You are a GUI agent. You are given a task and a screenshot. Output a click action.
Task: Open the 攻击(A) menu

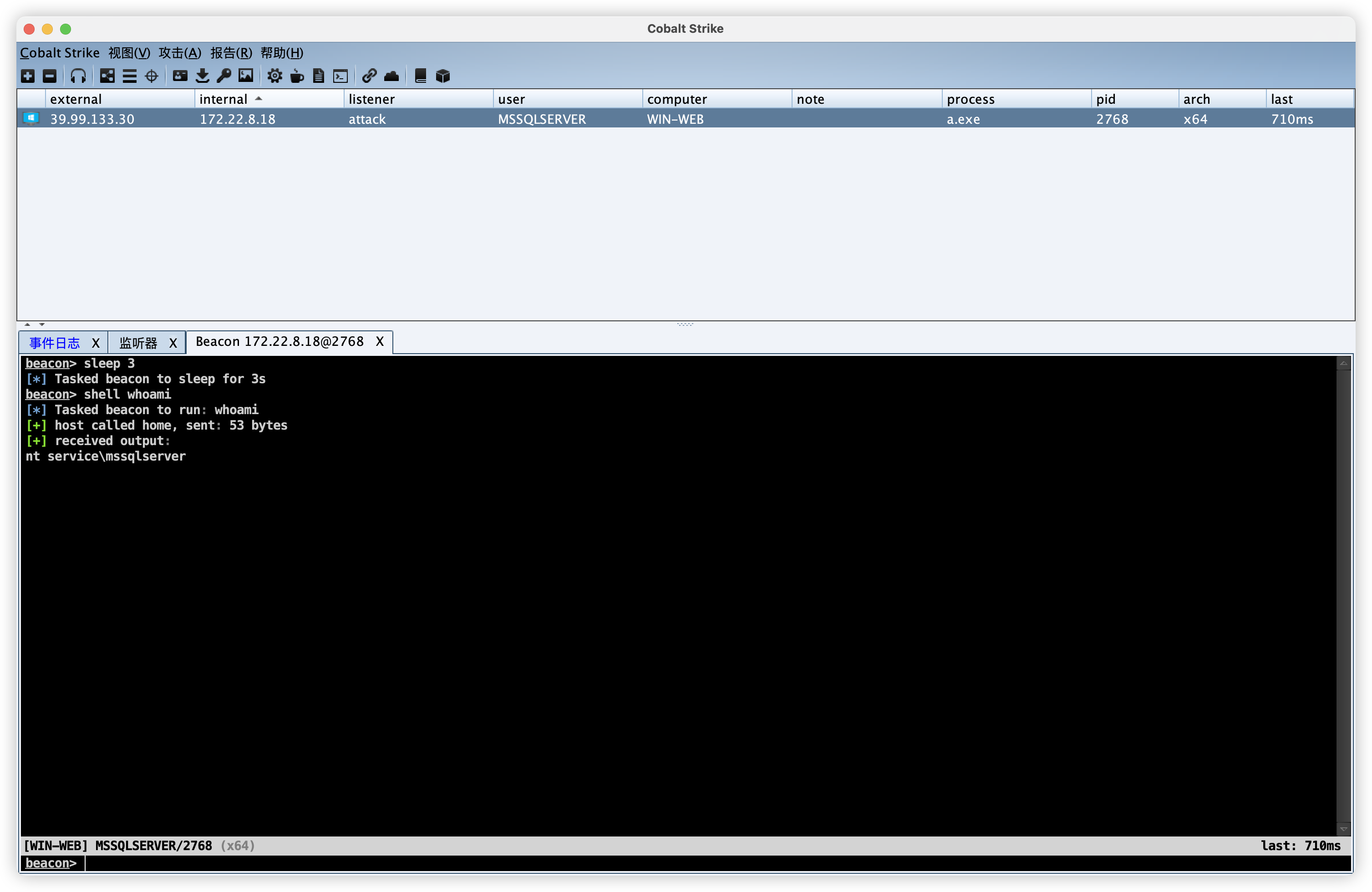[180, 53]
